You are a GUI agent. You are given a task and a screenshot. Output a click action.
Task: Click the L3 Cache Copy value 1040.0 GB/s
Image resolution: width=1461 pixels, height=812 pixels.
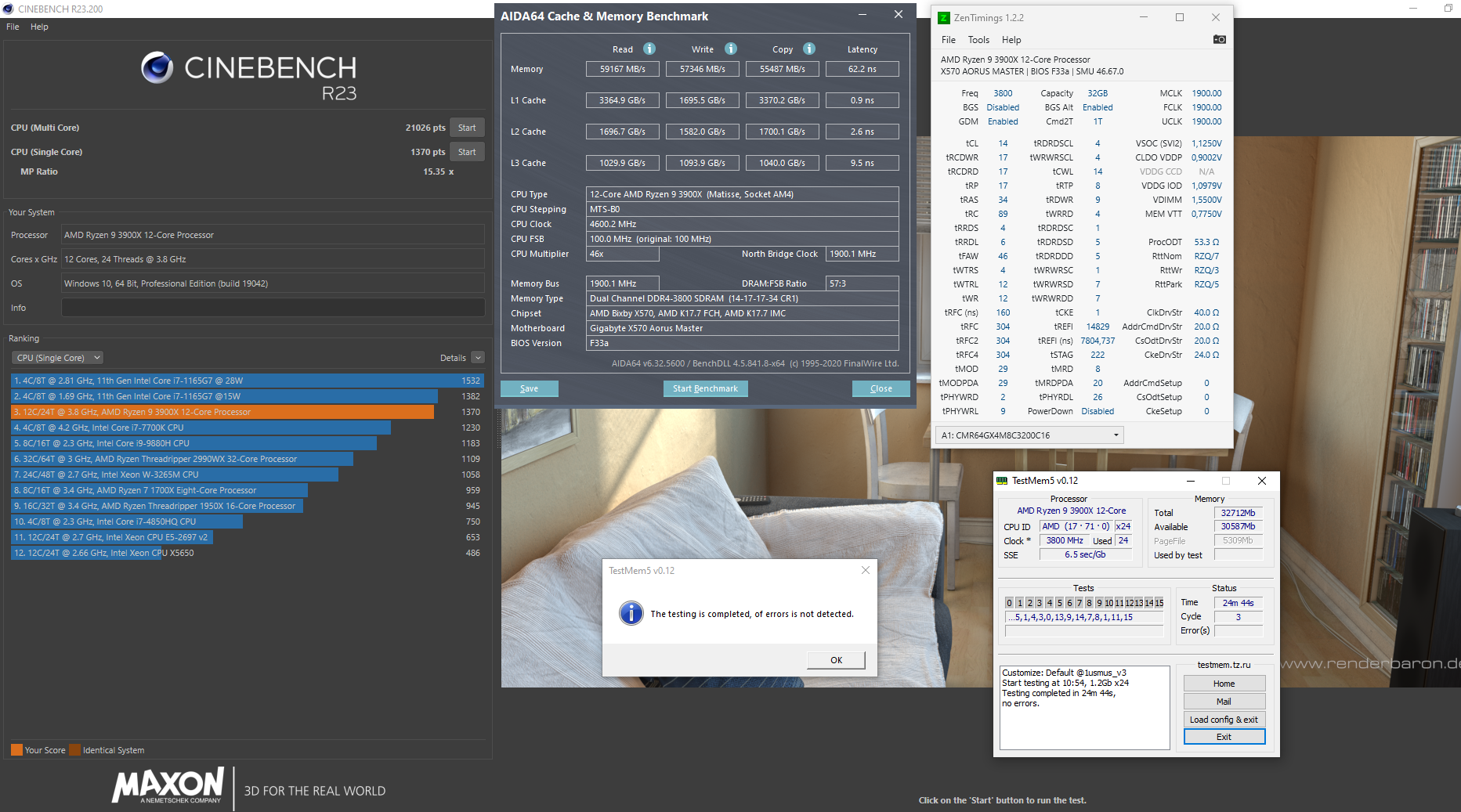tap(783, 163)
